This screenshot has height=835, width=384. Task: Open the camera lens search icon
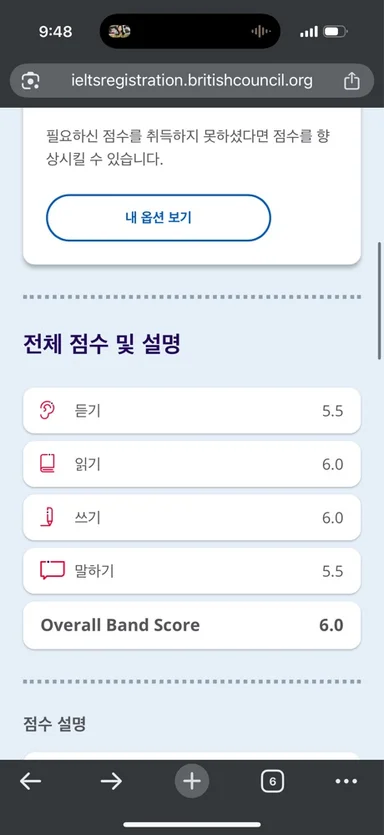click(30, 81)
